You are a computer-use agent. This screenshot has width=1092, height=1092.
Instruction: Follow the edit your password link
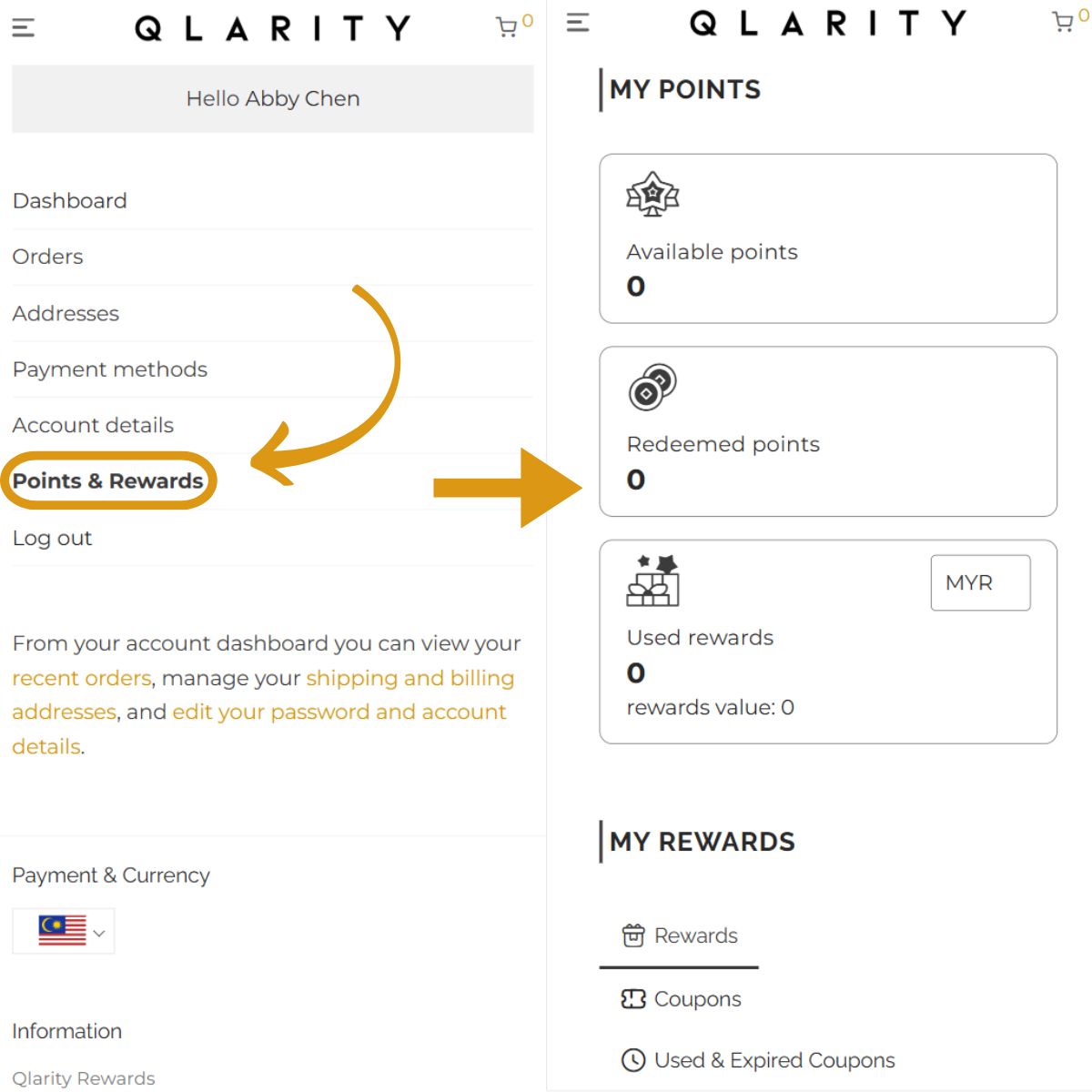(x=339, y=712)
